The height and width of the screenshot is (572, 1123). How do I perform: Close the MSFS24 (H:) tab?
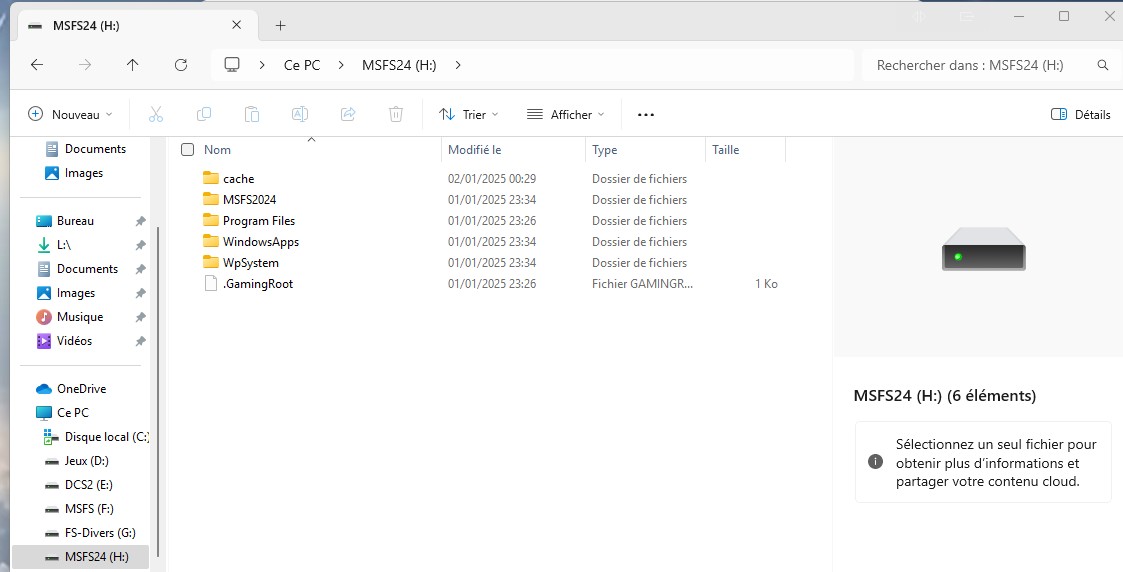[x=236, y=25]
